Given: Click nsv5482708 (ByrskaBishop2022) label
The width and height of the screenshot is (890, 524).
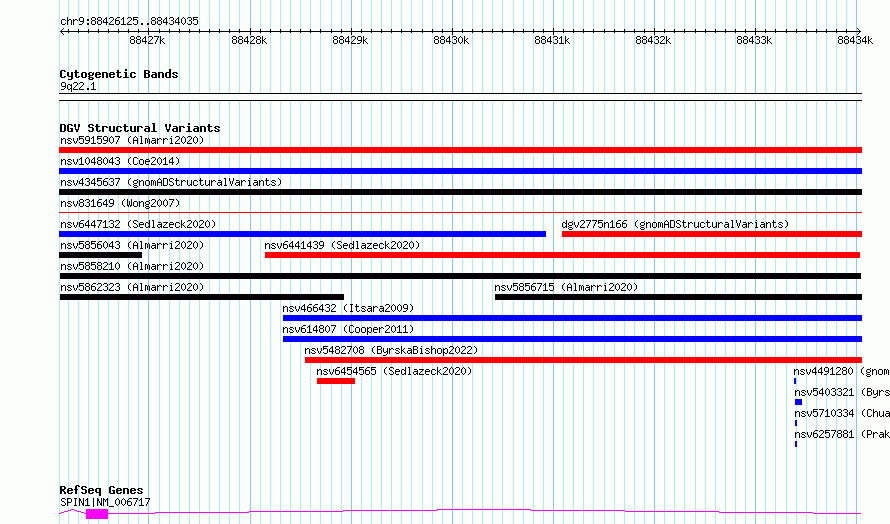Looking at the screenshot, I should click(x=391, y=350).
